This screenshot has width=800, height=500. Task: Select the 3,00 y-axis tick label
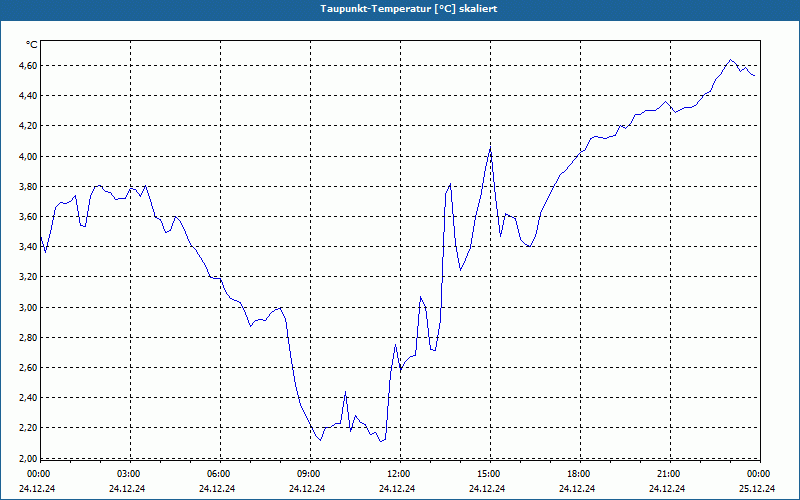coord(28,307)
